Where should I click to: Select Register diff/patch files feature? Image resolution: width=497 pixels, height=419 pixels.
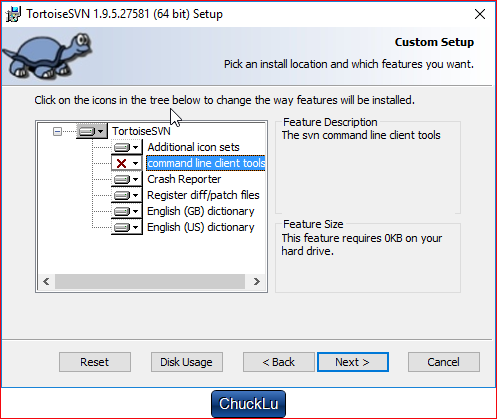[x=203, y=195]
